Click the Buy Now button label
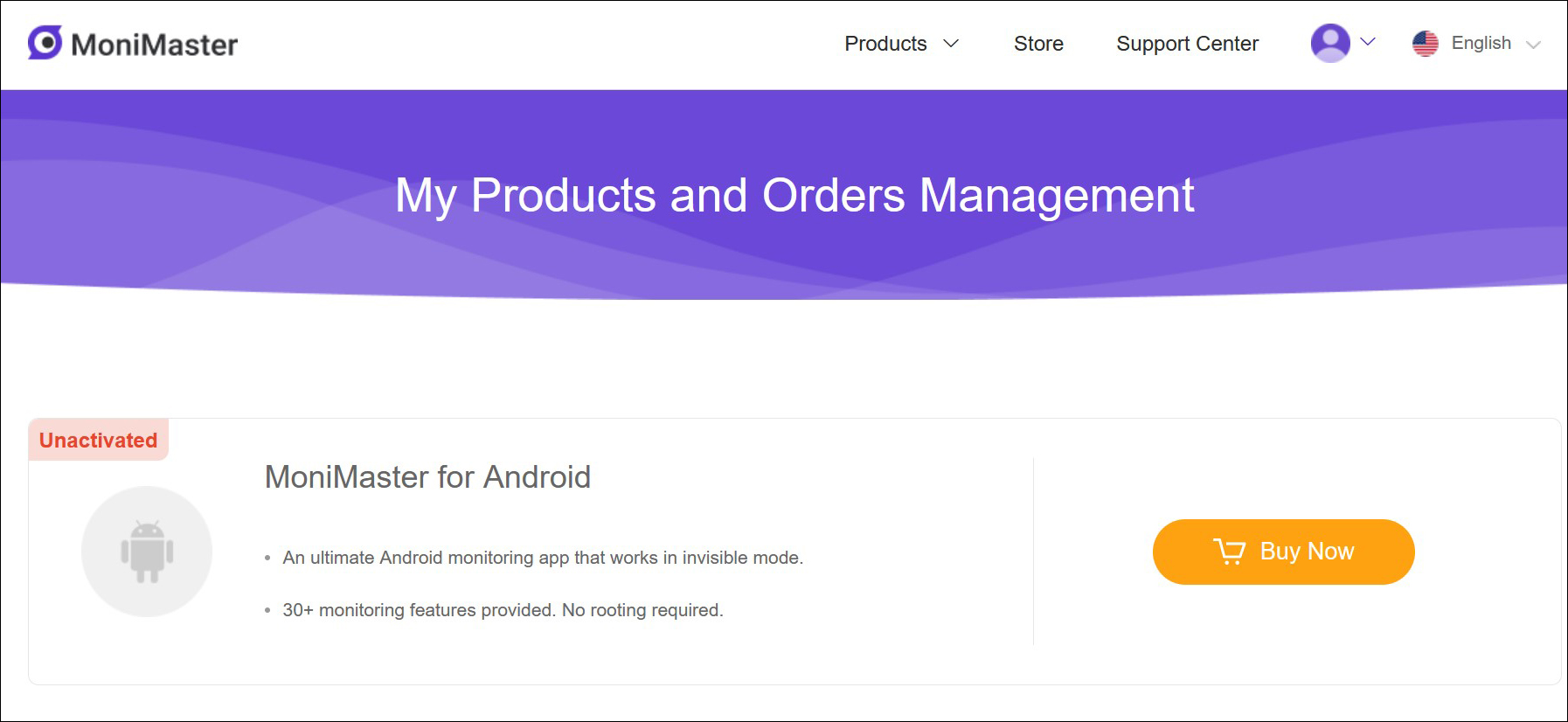The height and width of the screenshot is (722, 1568). (x=1307, y=552)
